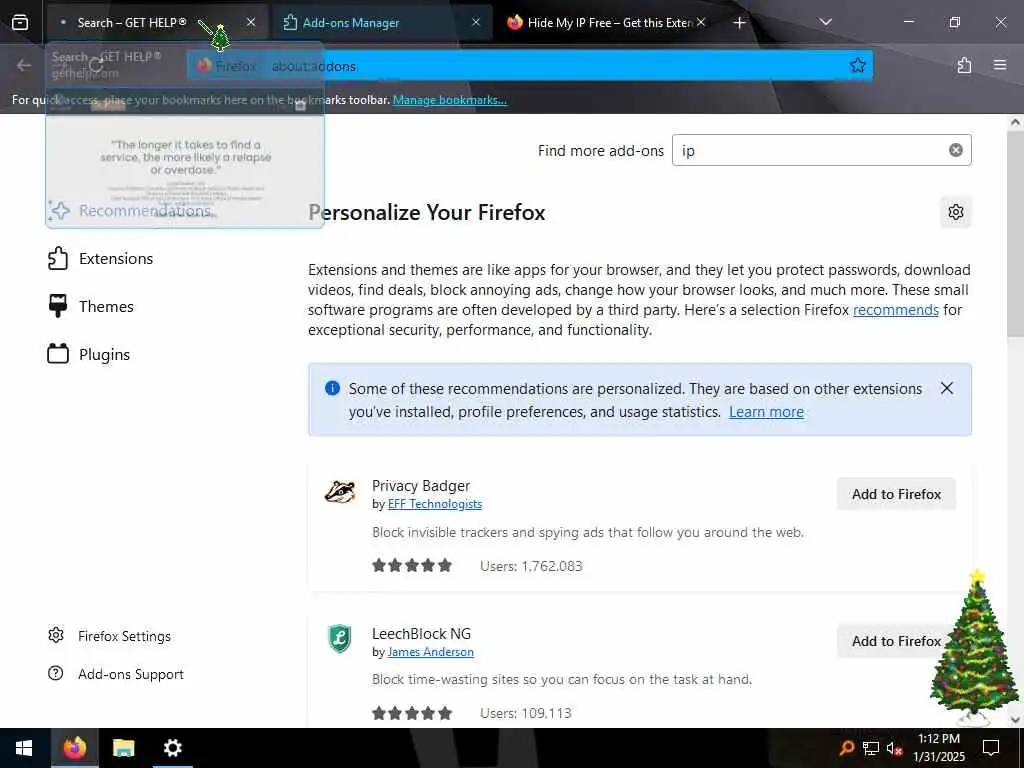Switch to the Hide My IP Free tab

coord(606,22)
